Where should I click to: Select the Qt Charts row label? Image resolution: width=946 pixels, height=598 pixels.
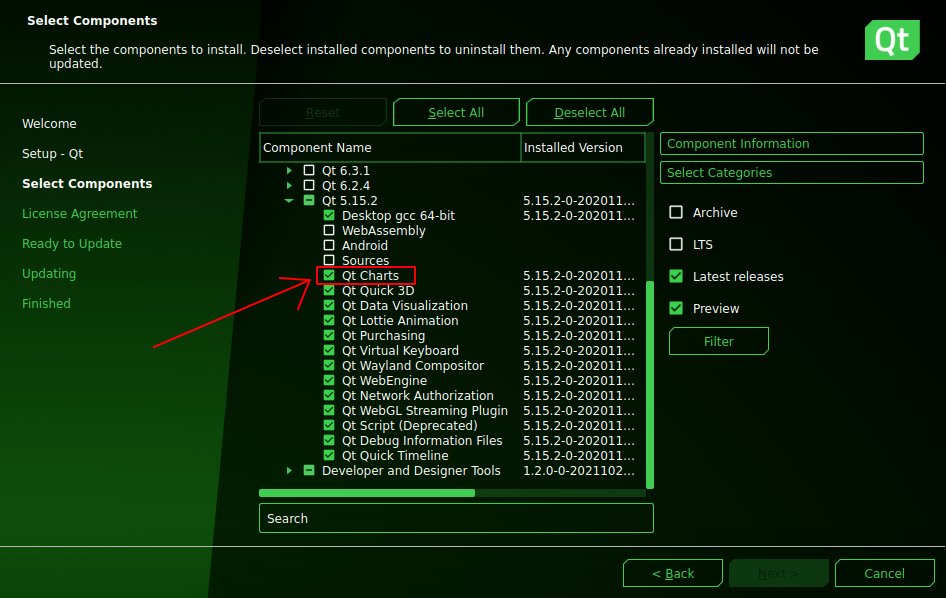coord(370,276)
